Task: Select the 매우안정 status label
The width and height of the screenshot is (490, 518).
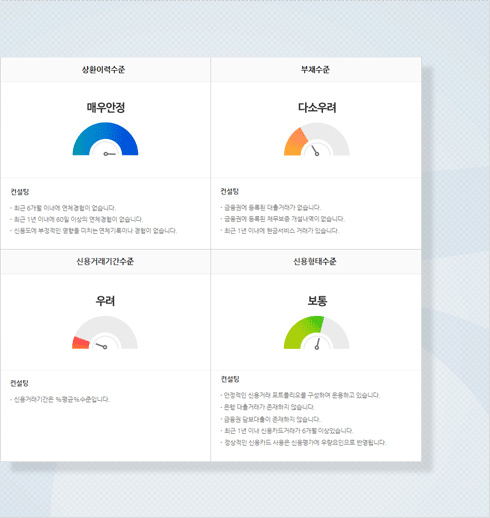Action: tap(106, 108)
